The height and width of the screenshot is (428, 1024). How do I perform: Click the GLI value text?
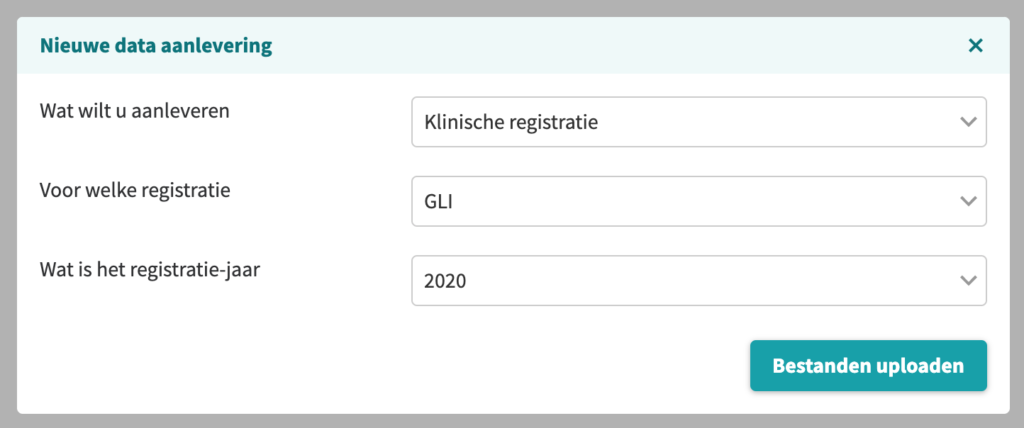pos(439,202)
